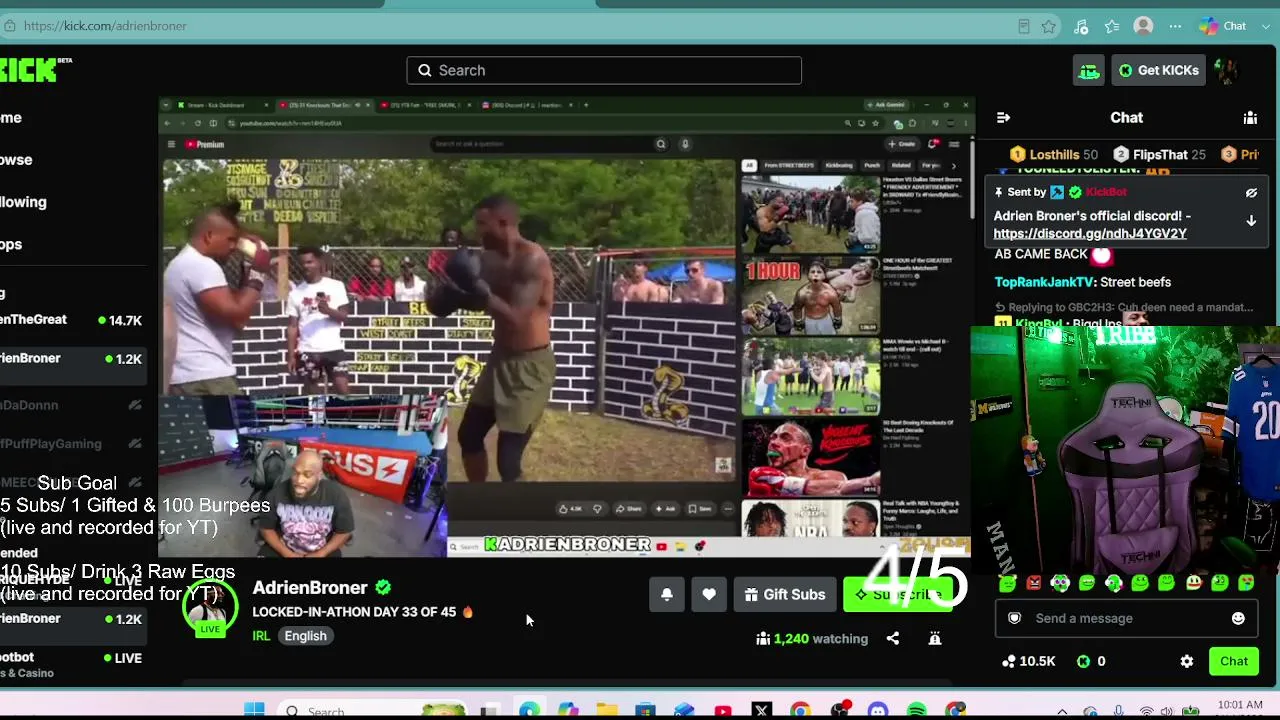Screen dimensions: 1280x720
Task: Bookmark this page with the star icon
Action: [1048, 26]
